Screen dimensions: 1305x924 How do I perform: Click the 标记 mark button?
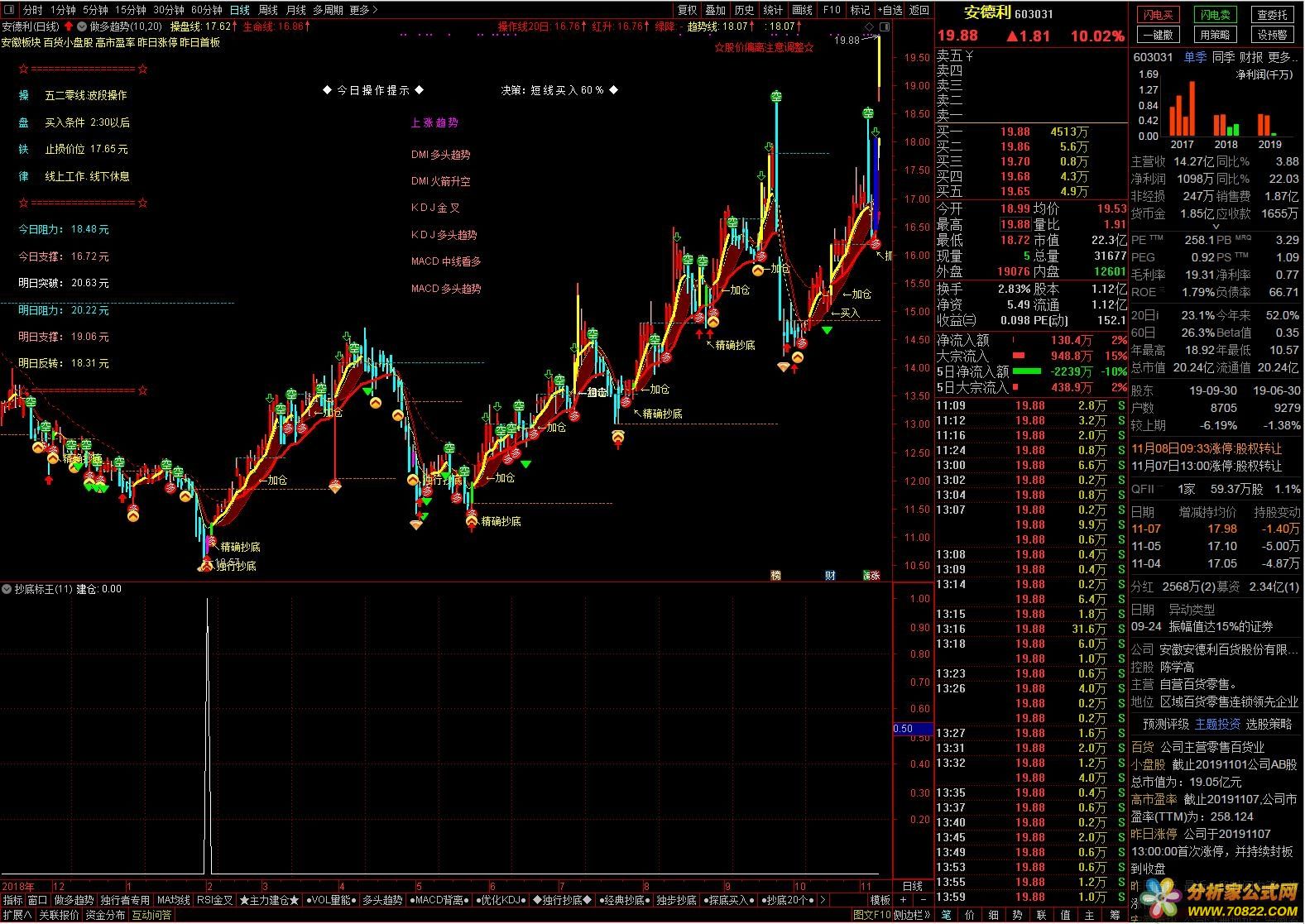[860, 10]
